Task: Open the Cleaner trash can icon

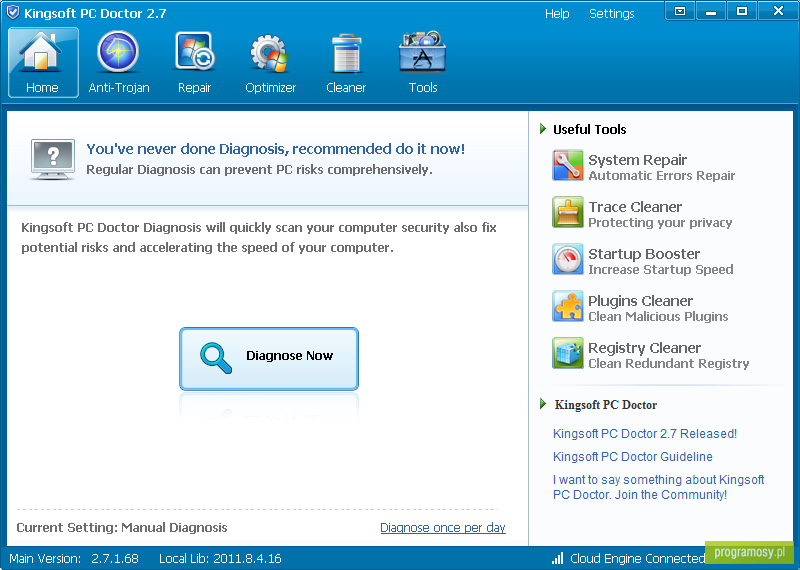Action: (x=346, y=53)
